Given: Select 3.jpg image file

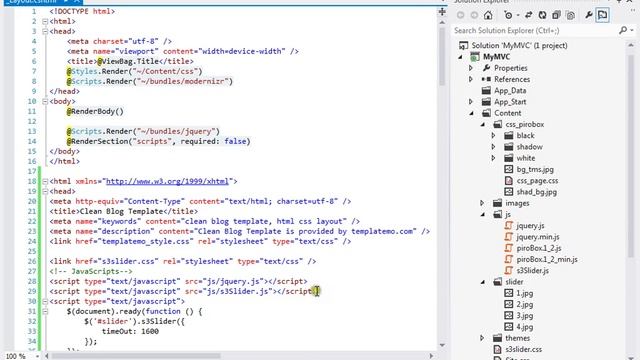Looking at the screenshot, I should (x=524, y=316).
